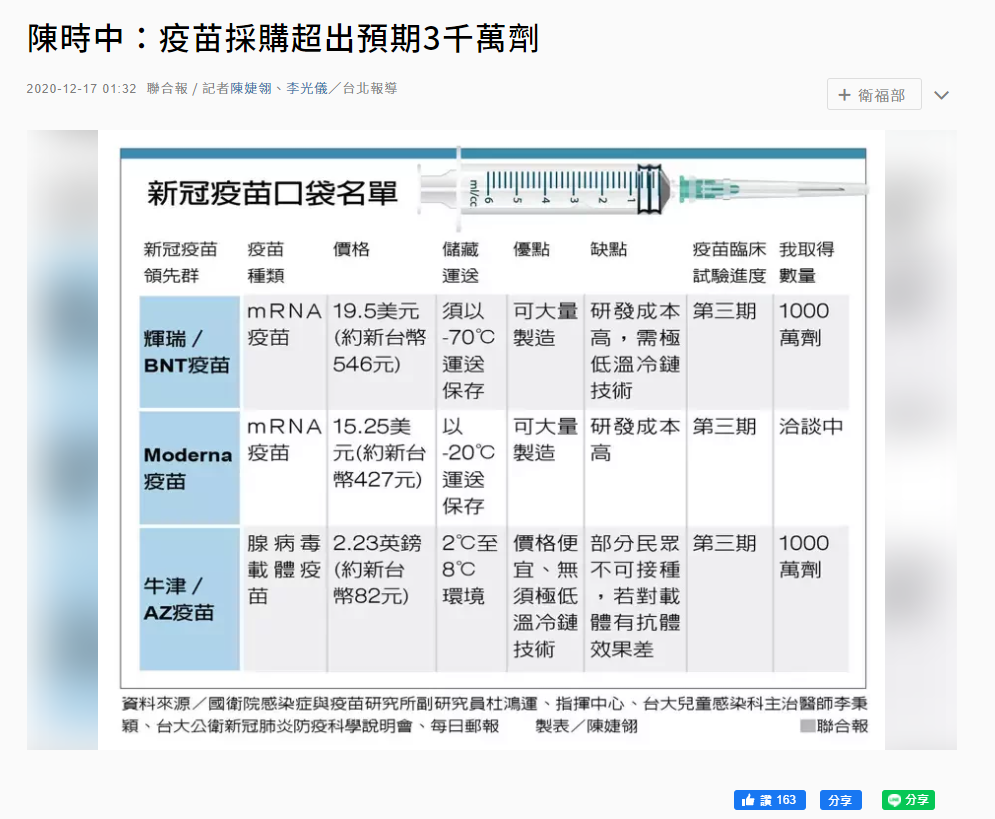Expand the chevron next to 衛福部
Viewport: 995px width, 819px height.
[942, 95]
